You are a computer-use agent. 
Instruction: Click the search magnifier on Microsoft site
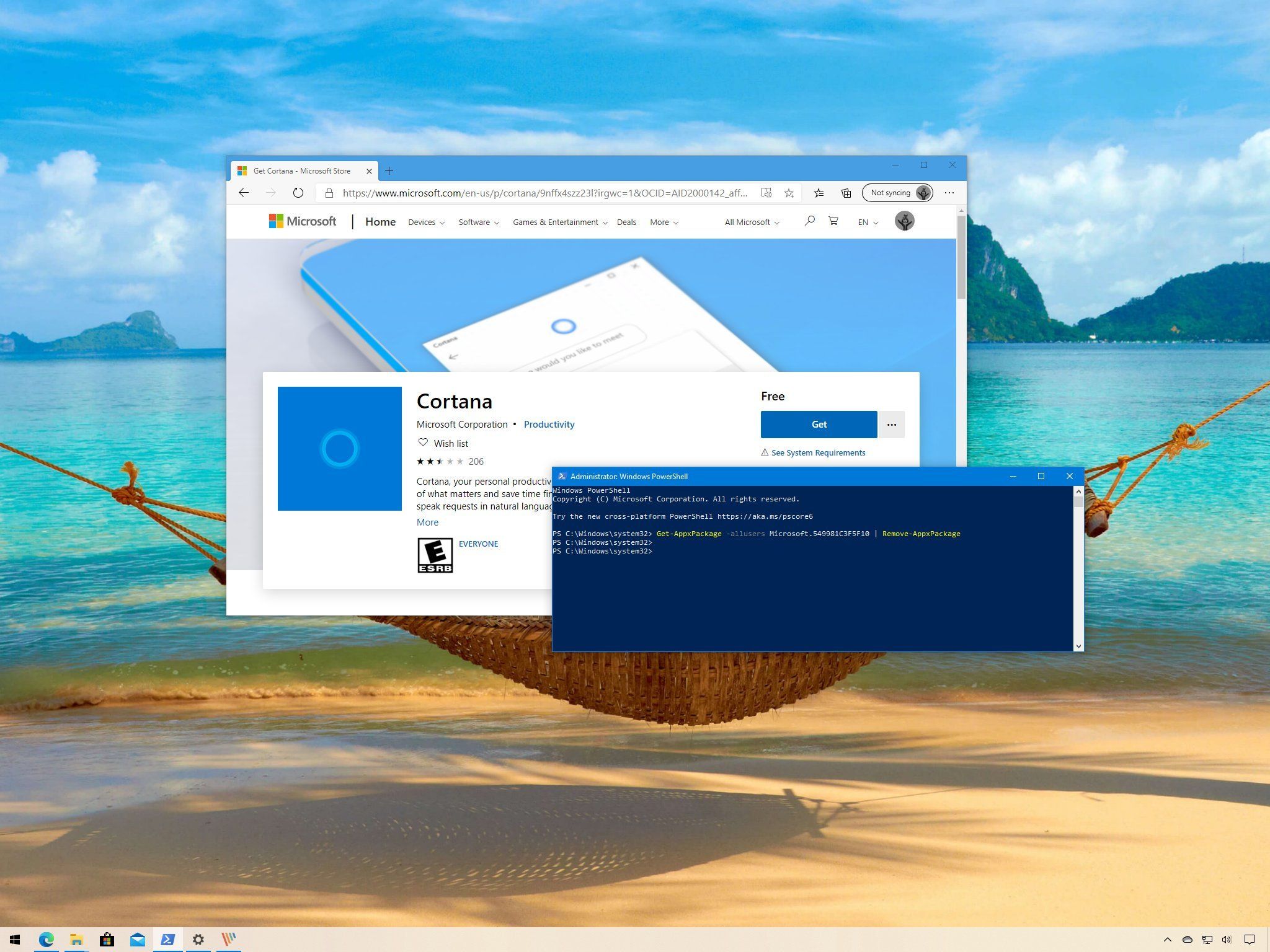[x=809, y=221]
